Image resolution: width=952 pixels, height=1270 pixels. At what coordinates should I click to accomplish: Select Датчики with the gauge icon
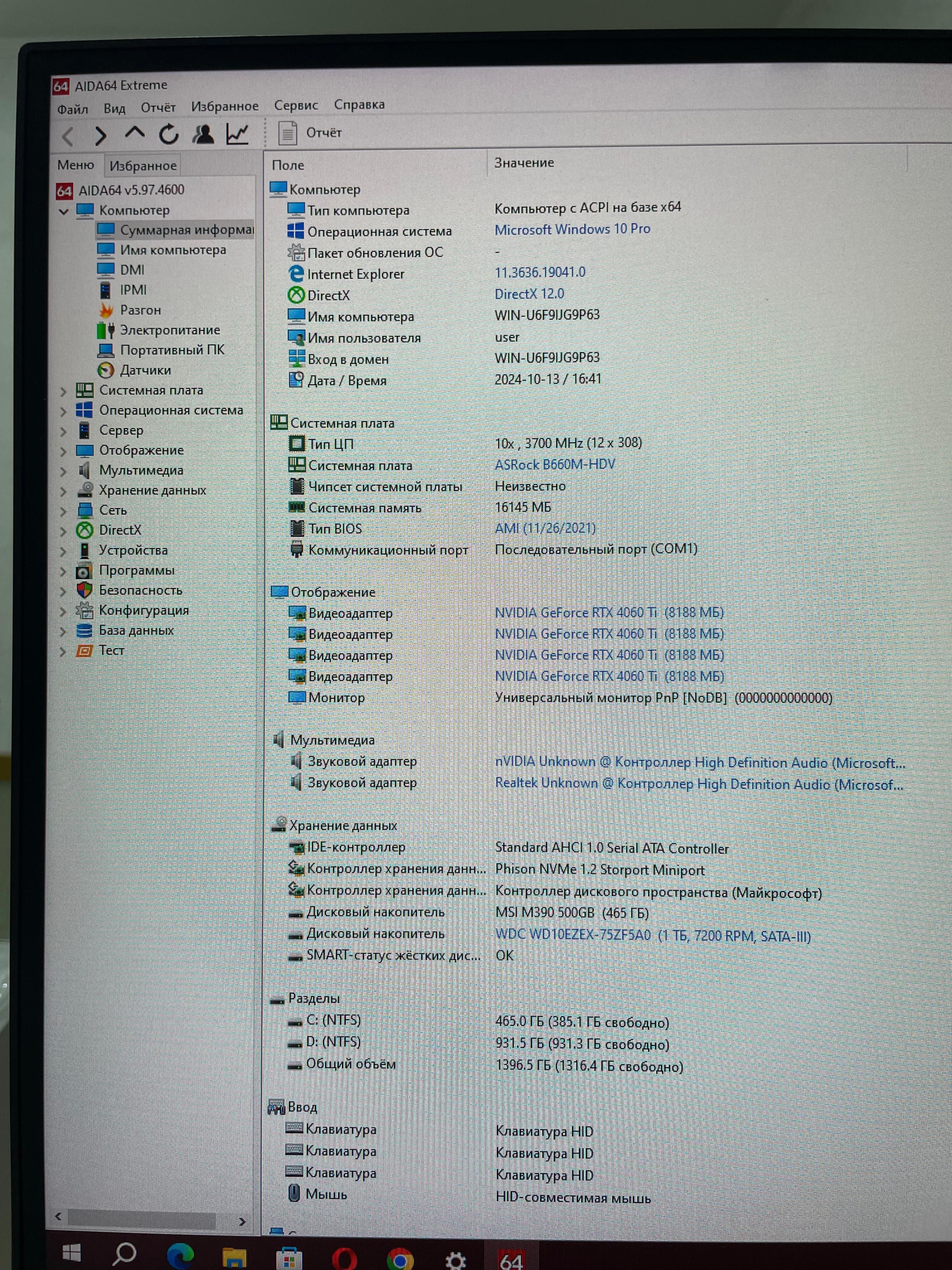coord(134,370)
